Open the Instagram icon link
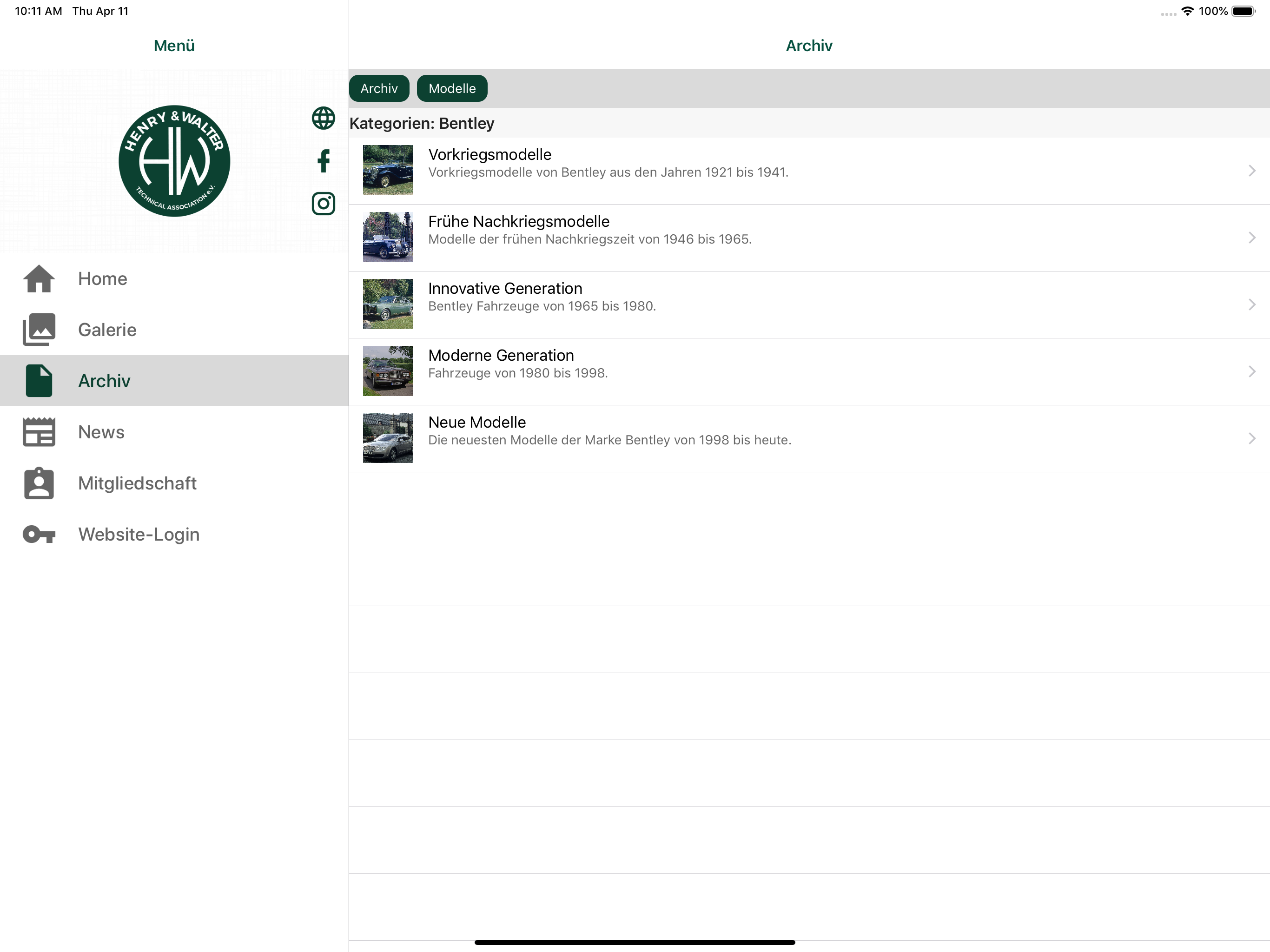This screenshot has width=1270, height=952. [323, 203]
